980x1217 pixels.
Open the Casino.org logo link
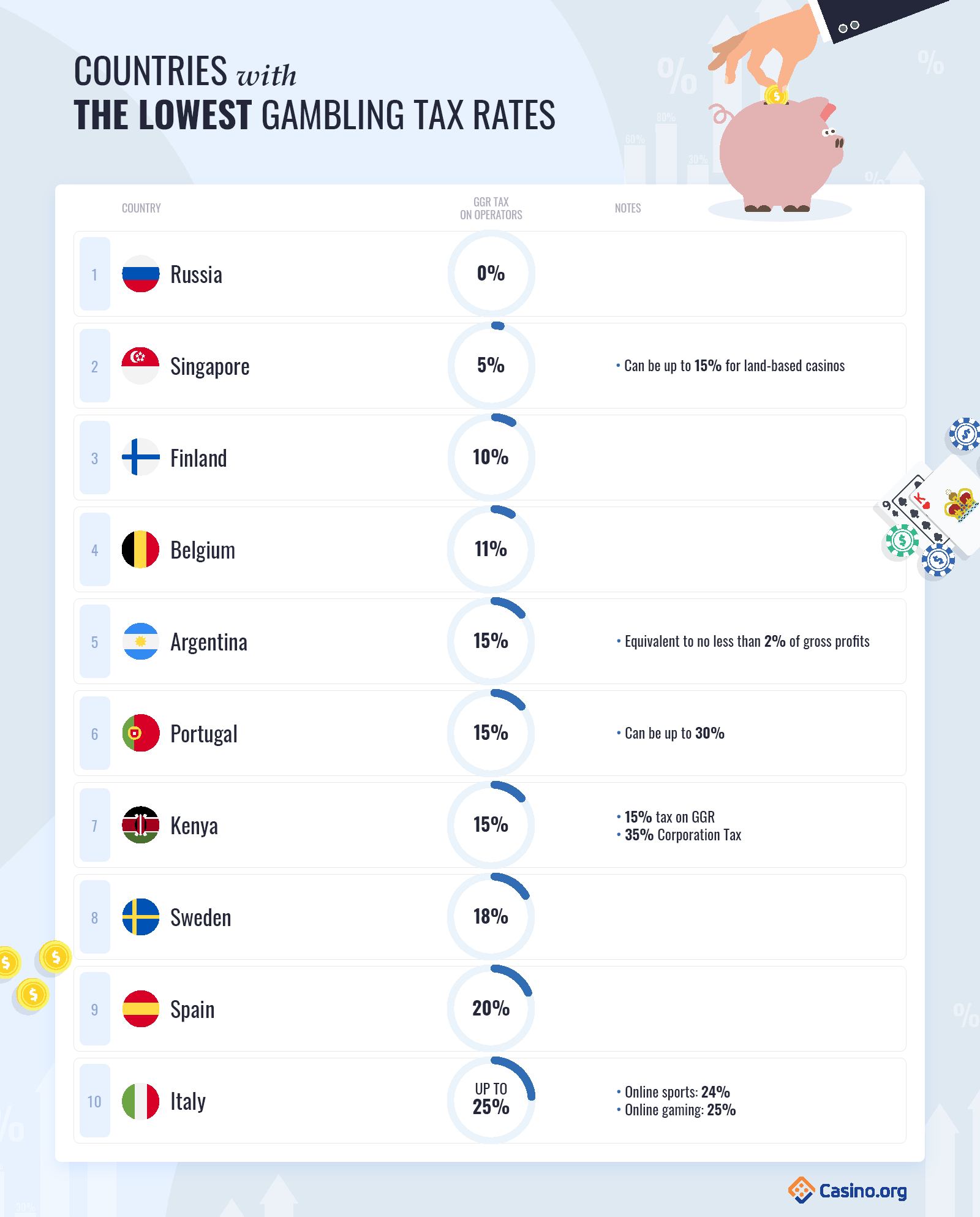click(x=848, y=1190)
